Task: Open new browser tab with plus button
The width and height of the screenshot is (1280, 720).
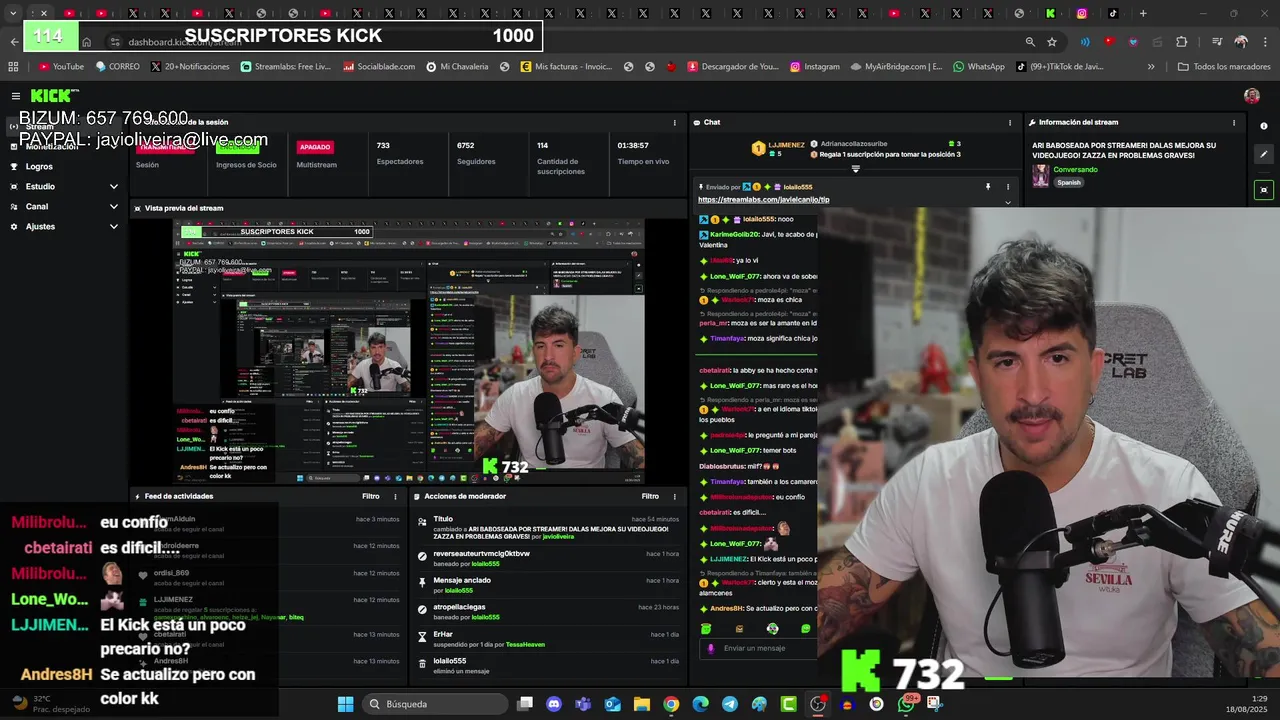Action: point(1143,14)
